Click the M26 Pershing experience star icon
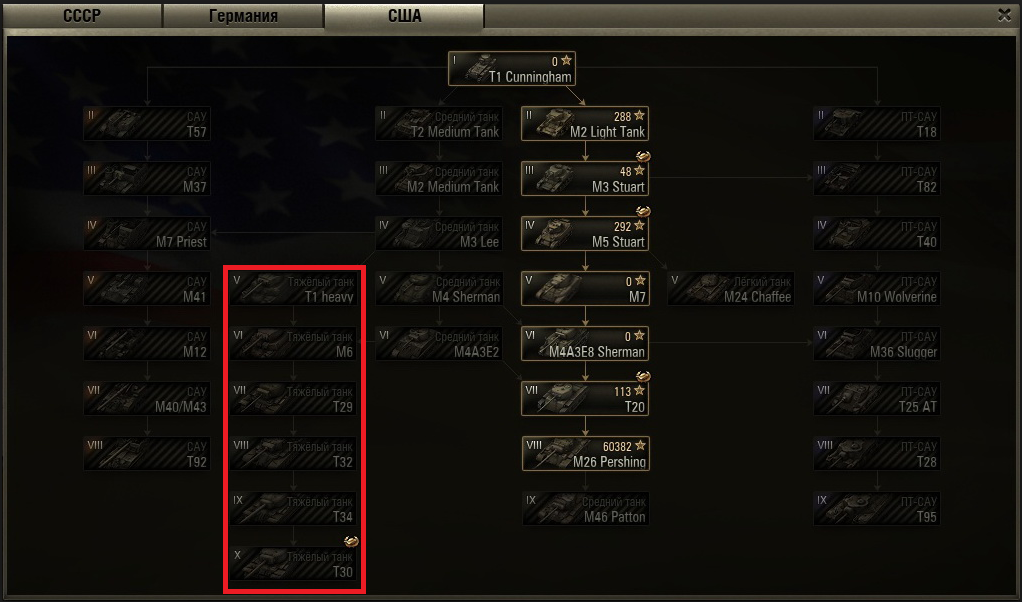The height and width of the screenshot is (602, 1022). coord(640,446)
